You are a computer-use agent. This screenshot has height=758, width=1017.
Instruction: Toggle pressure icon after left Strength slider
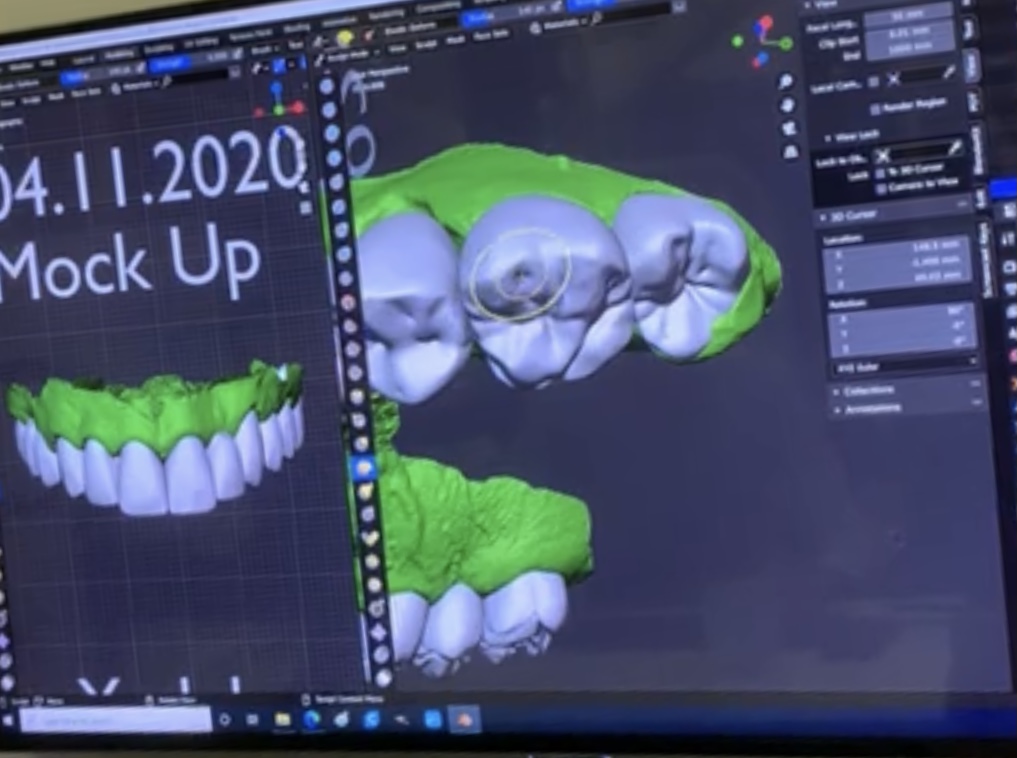[236, 55]
